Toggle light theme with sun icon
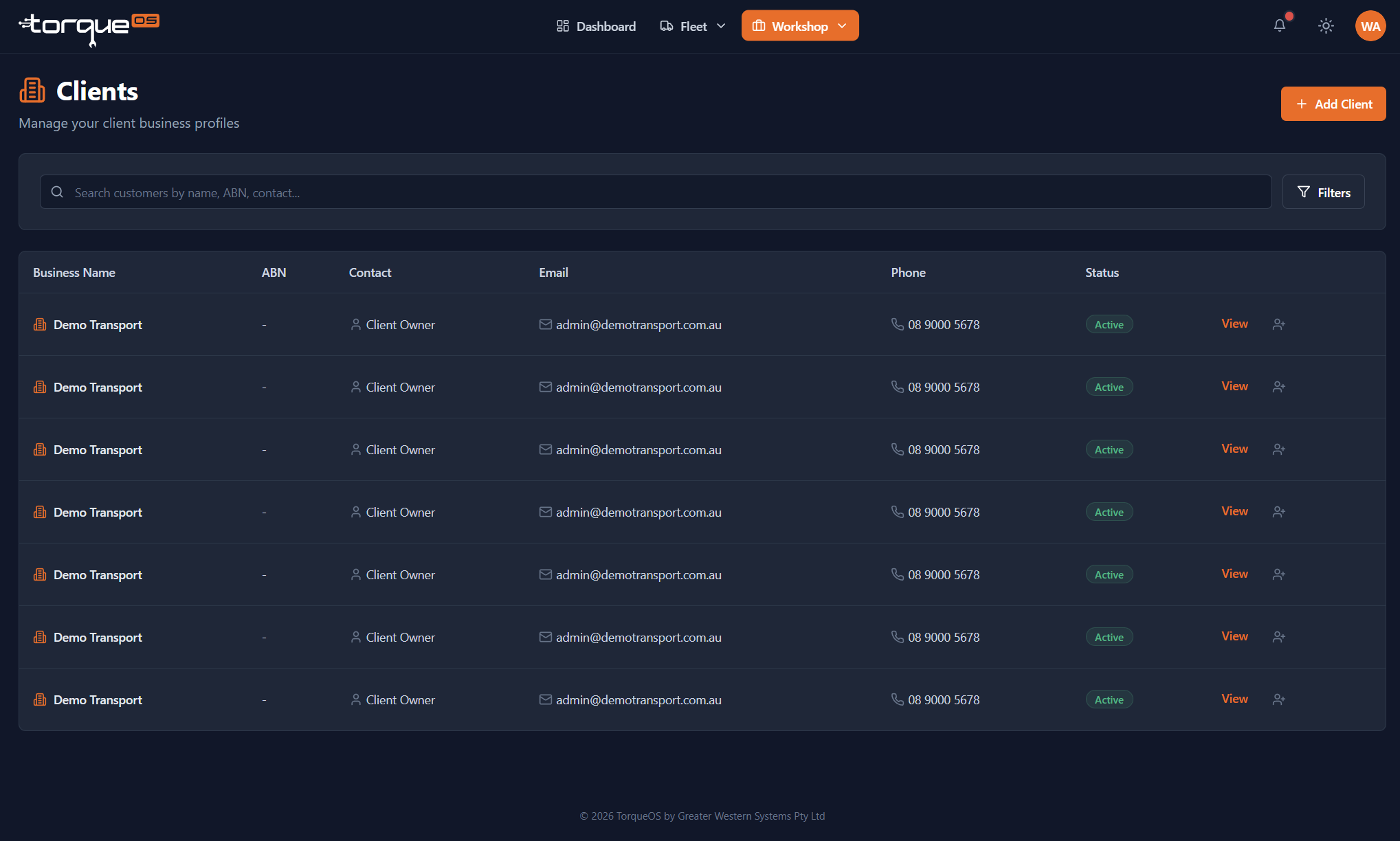Screen dimensions: 1400x841 (1326, 26)
